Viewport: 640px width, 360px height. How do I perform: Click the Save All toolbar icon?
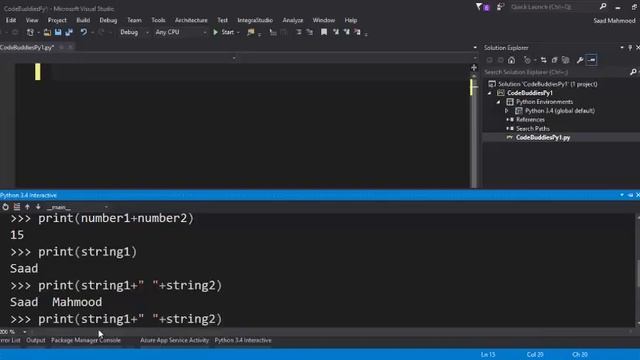pos(69,32)
